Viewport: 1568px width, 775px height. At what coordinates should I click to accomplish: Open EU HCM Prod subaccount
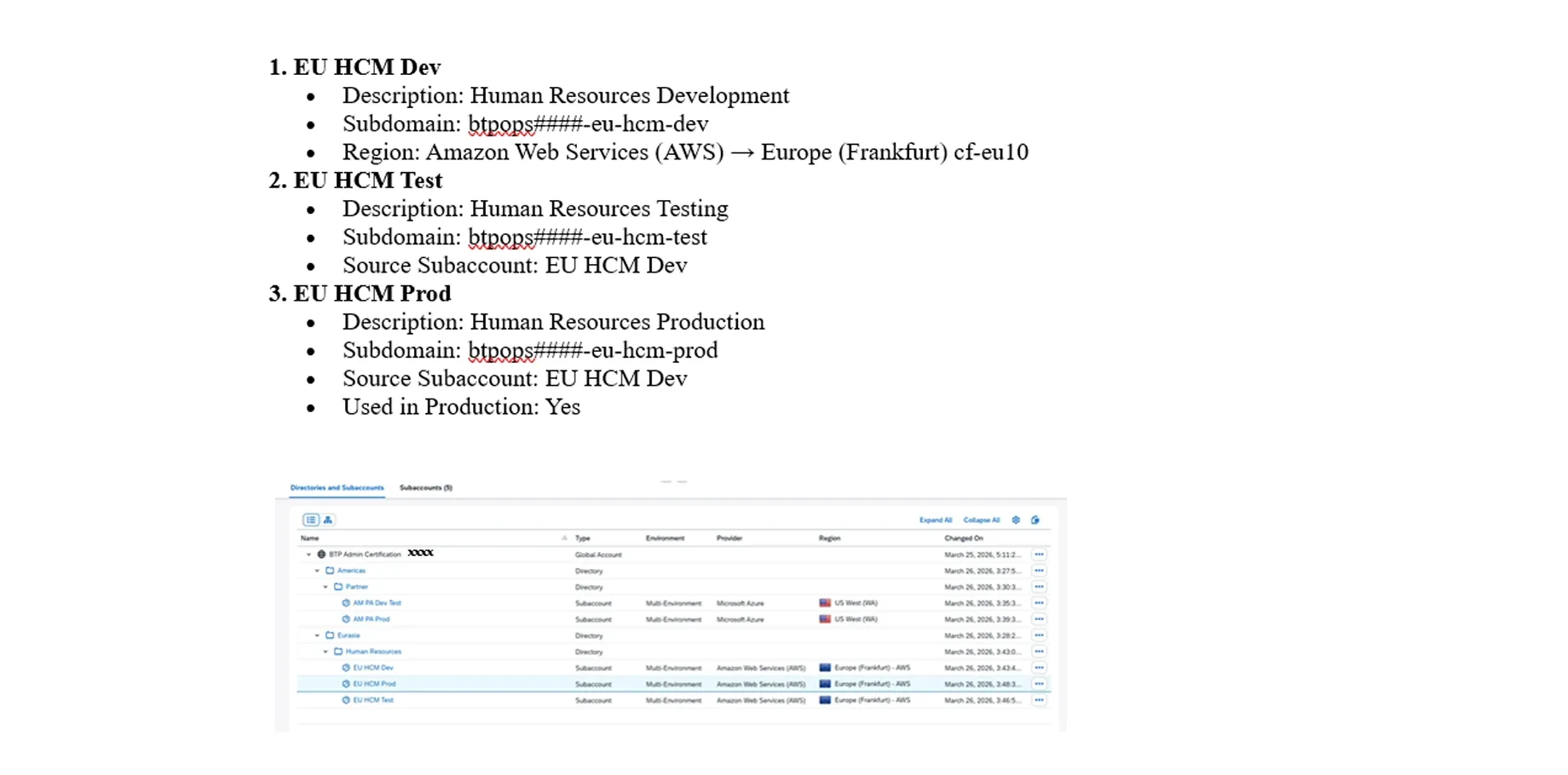point(374,684)
